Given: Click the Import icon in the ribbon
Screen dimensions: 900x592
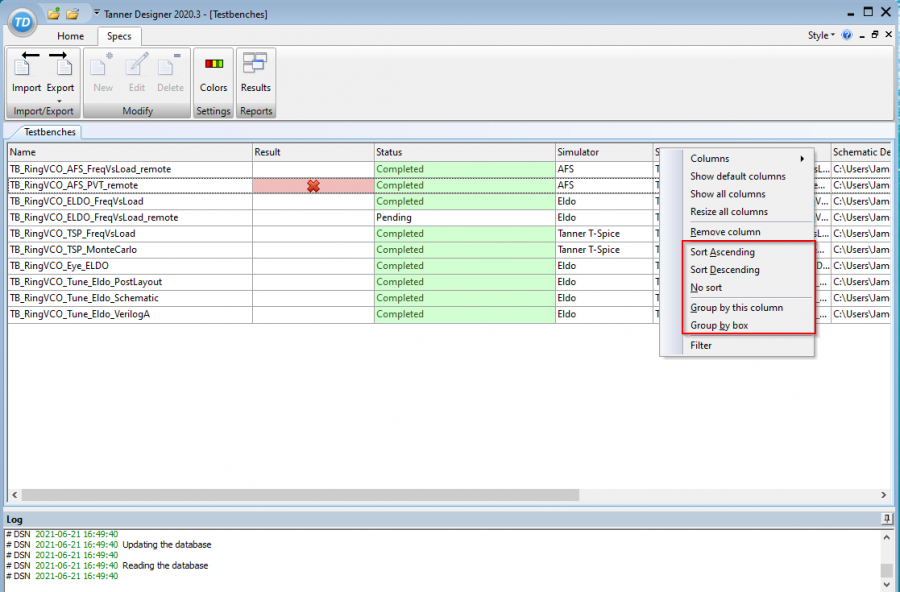Looking at the screenshot, I should tap(25, 75).
